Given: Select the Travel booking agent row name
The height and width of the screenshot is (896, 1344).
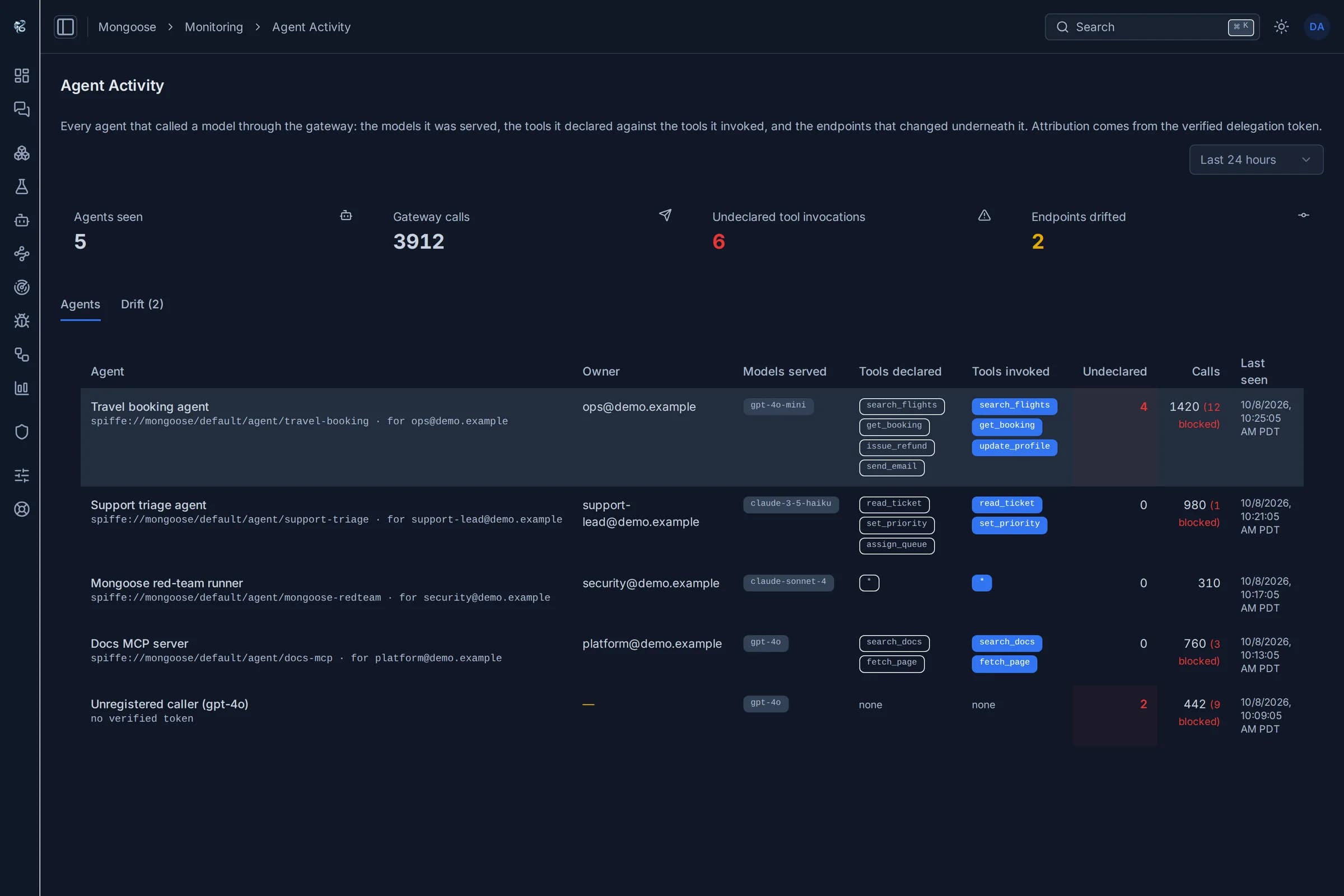Looking at the screenshot, I should pyautogui.click(x=150, y=407).
